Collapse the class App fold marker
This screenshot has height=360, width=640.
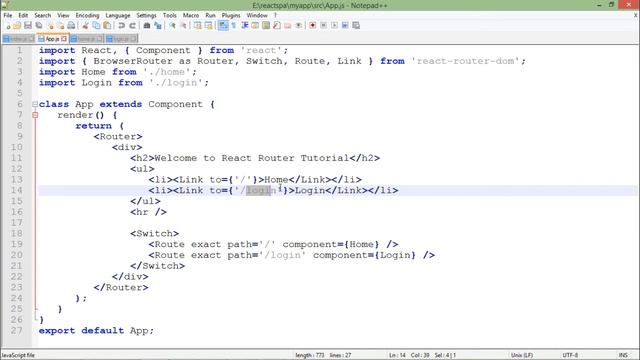35,104
